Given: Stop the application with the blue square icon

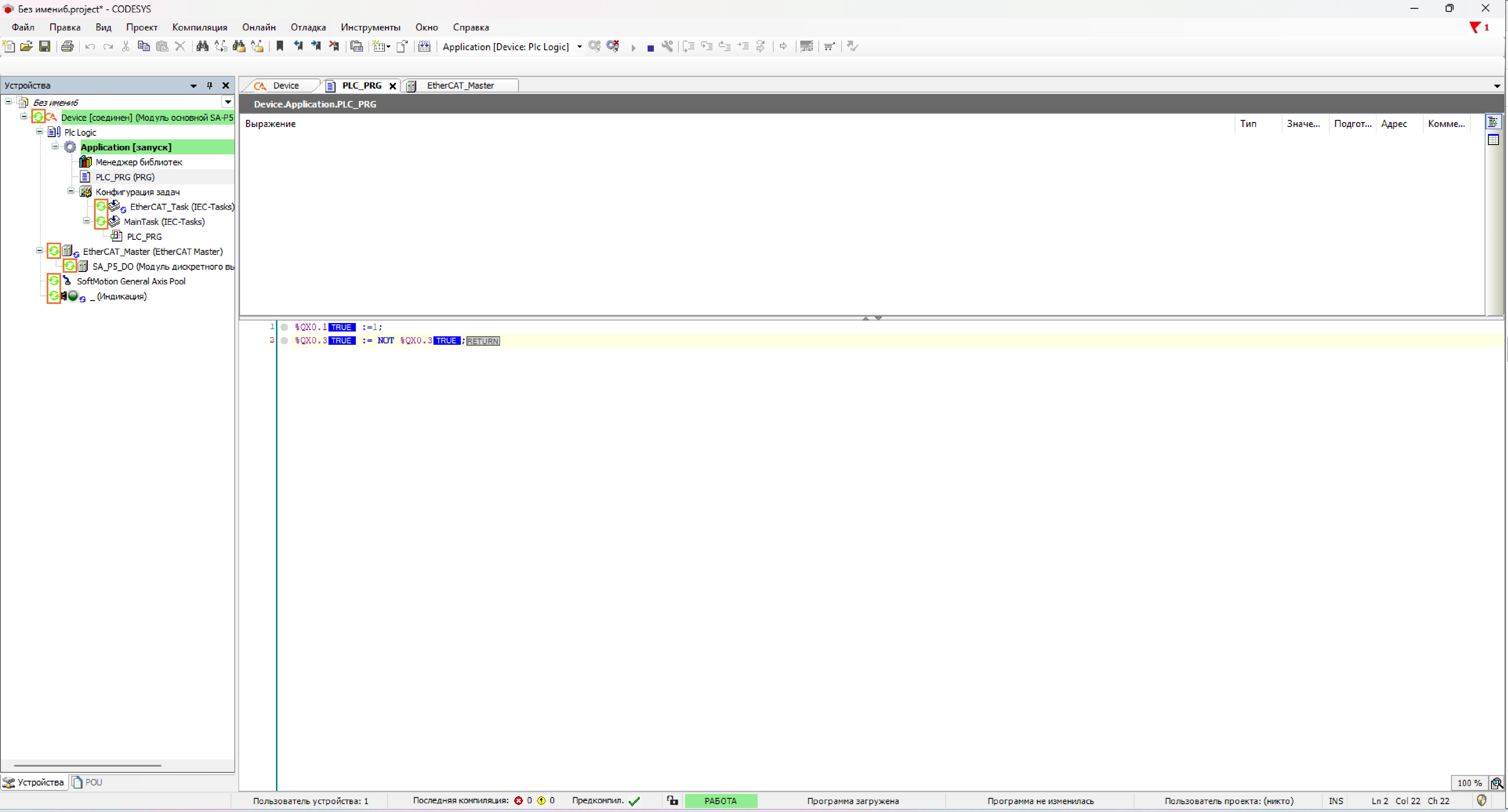Looking at the screenshot, I should pyautogui.click(x=650, y=48).
